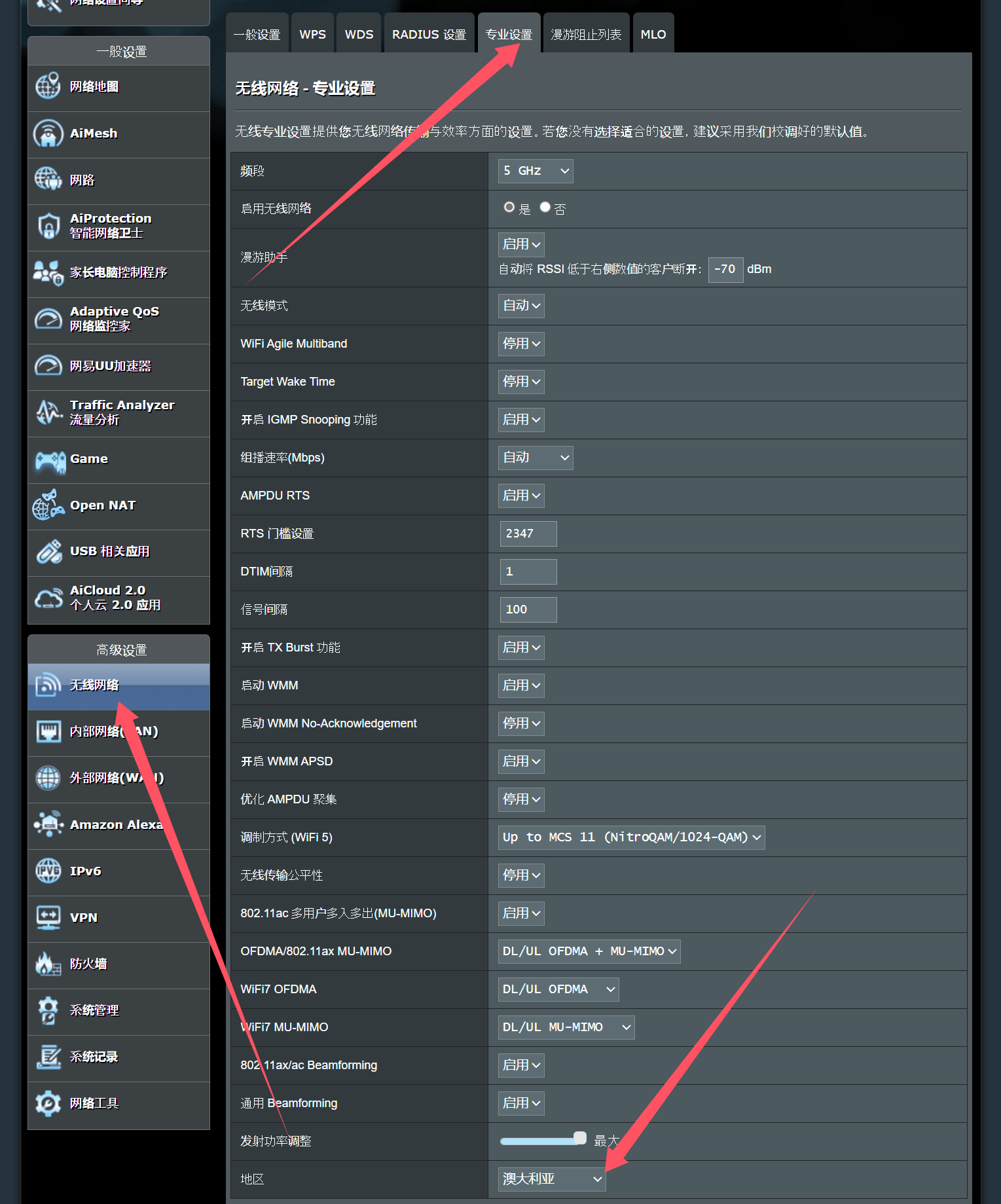The image size is (1001, 1204).
Task: Switch to the MLO tab
Action: [653, 33]
